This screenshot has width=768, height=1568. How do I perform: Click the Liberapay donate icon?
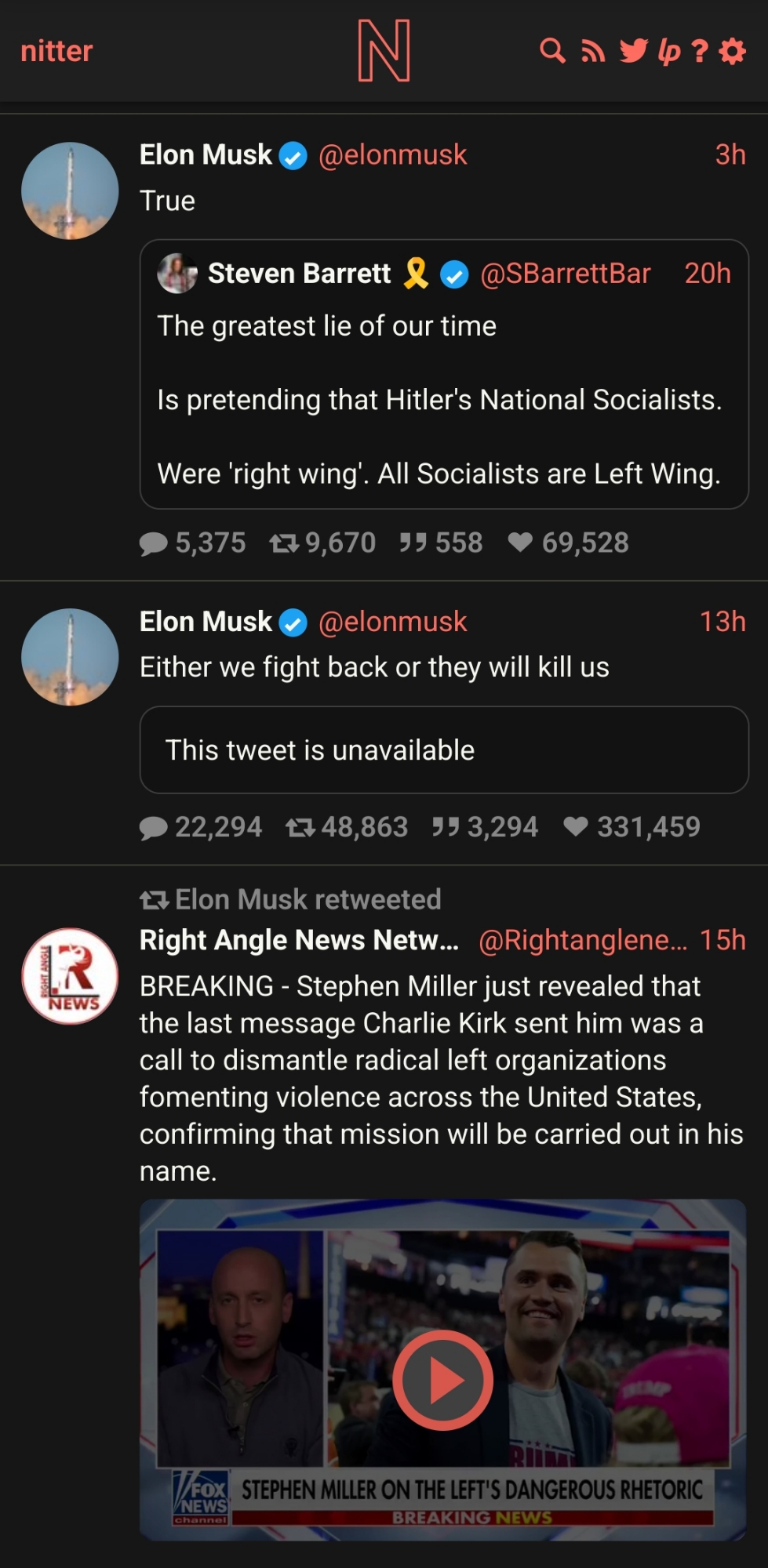[x=668, y=51]
